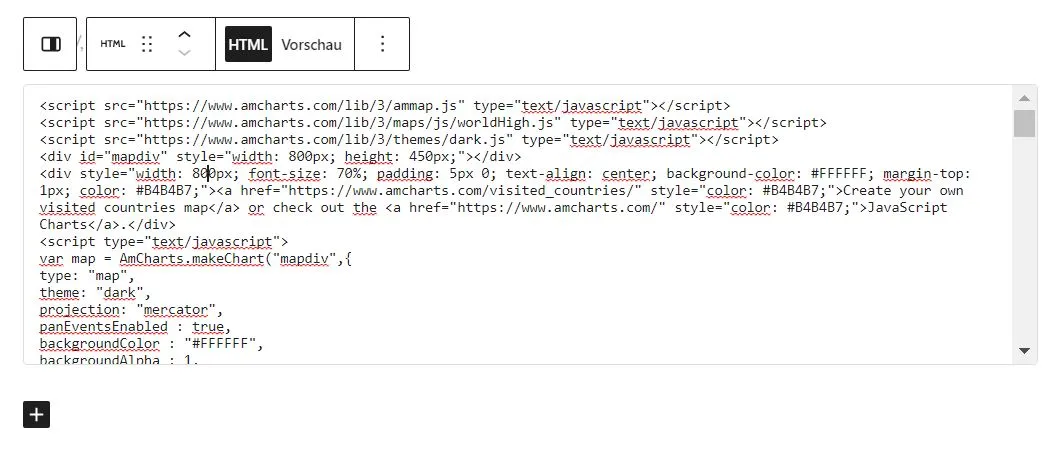
Task: Grab the block drag handle icon
Action: (147, 44)
